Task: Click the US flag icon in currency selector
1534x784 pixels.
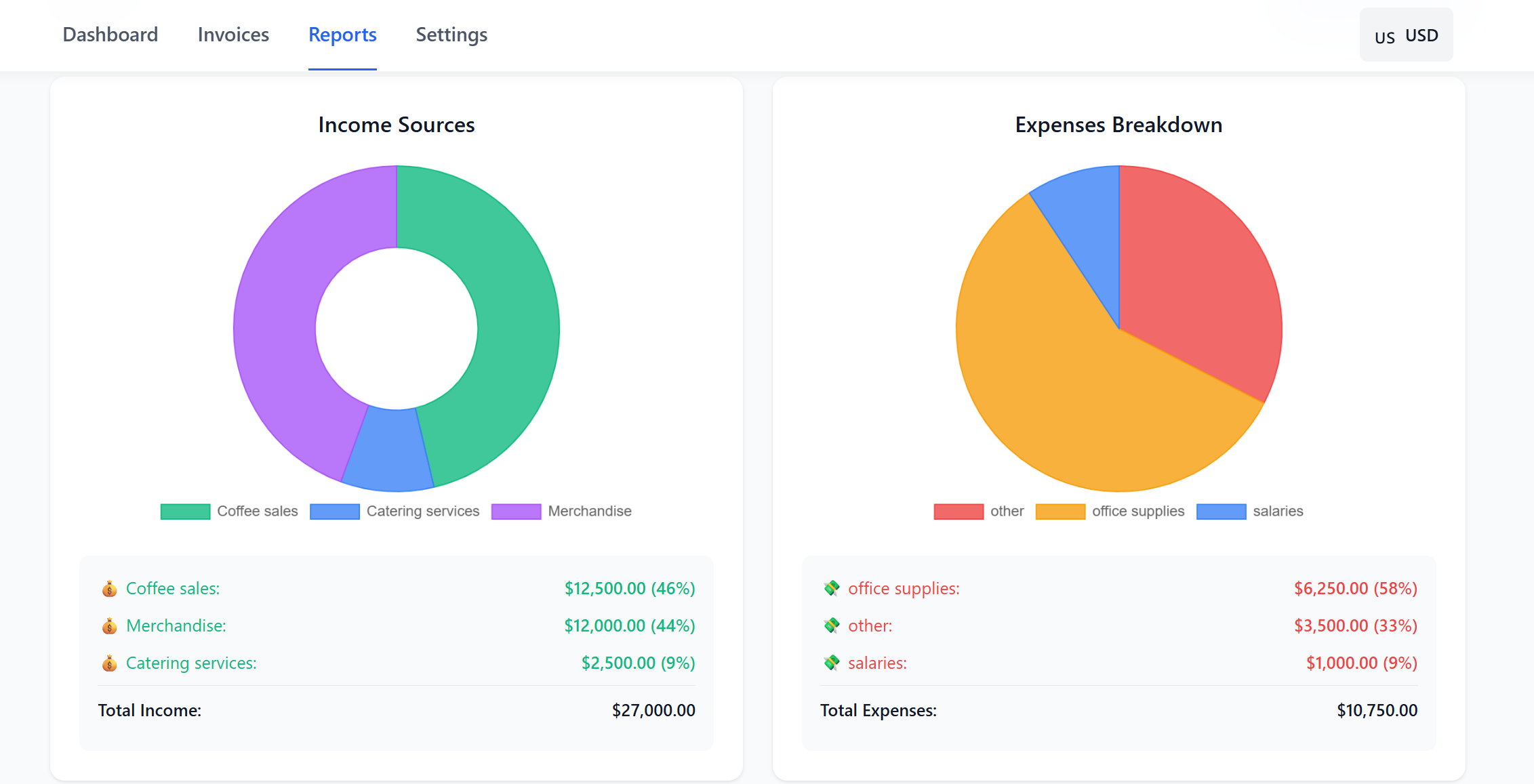Action: tap(1385, 36)
